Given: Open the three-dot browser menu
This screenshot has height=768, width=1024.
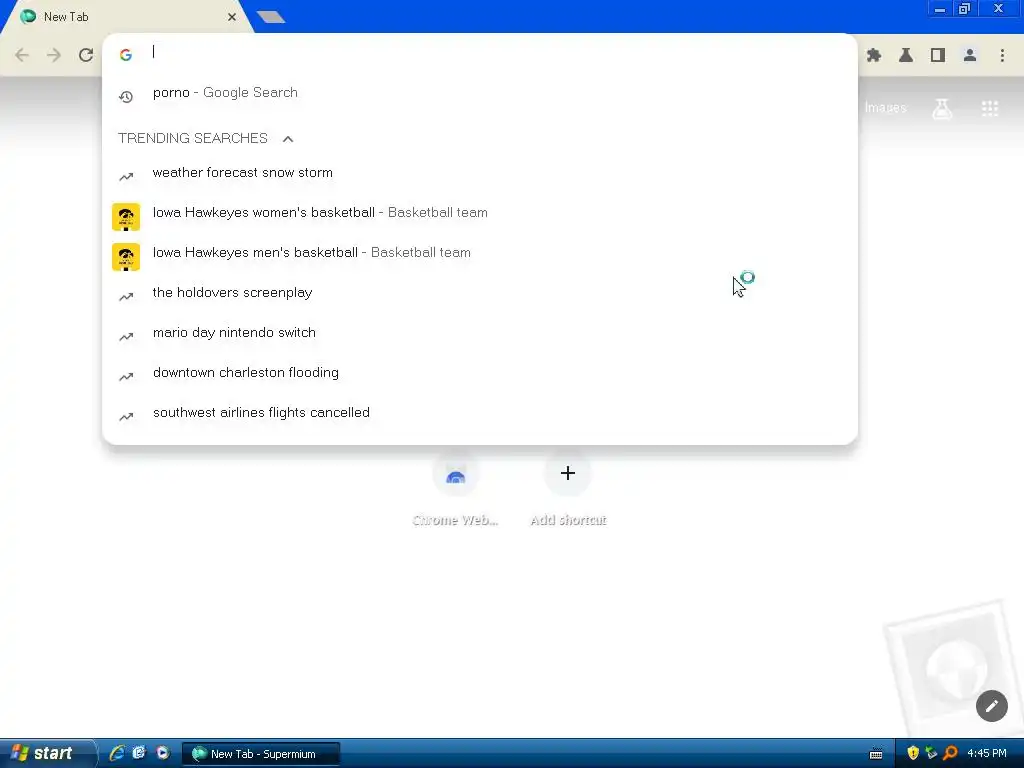Looking at the screenshot, I should click(x=1002, y=56).
